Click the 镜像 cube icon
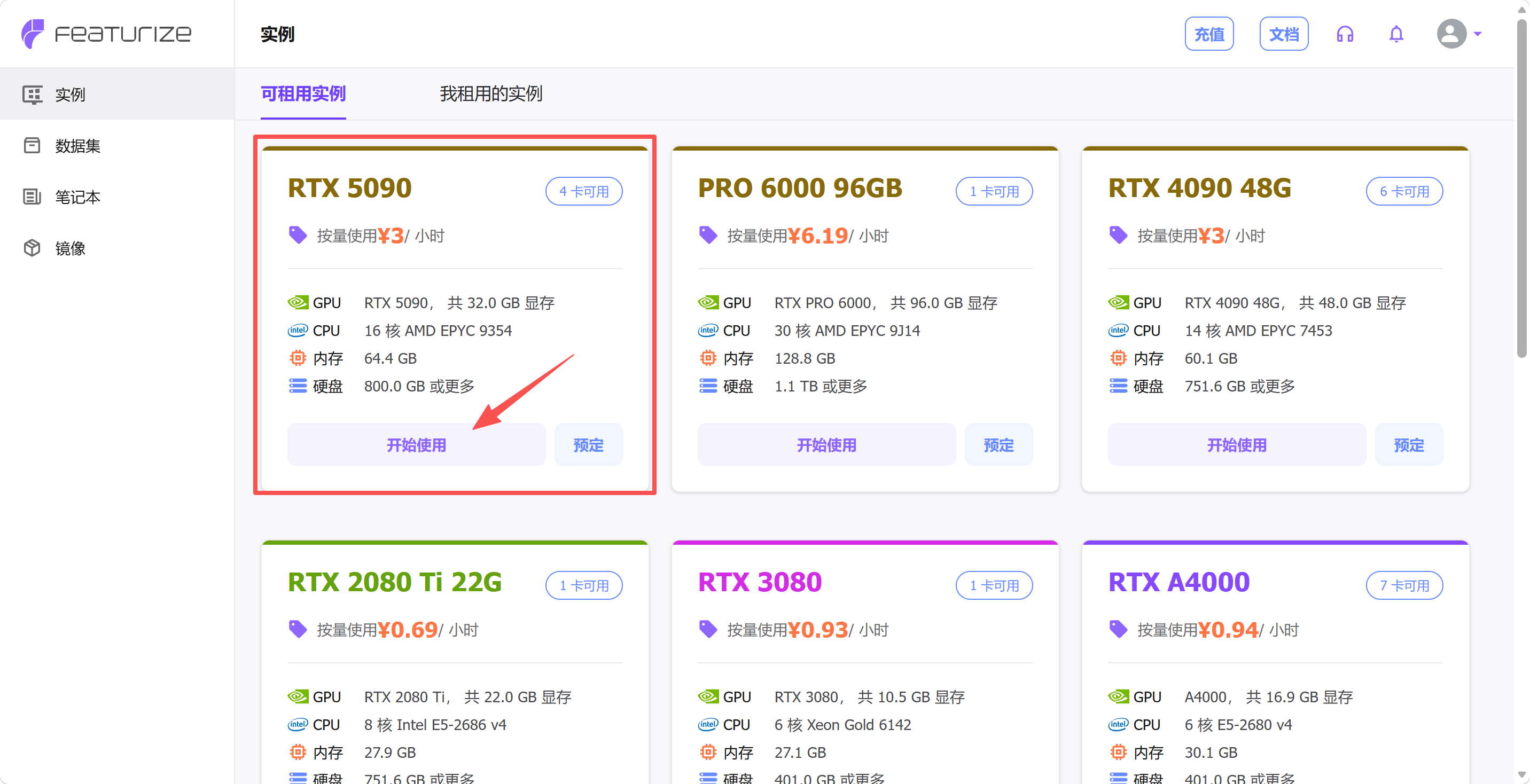Screen dimensions: 1530x784 (x=32, y=248)
